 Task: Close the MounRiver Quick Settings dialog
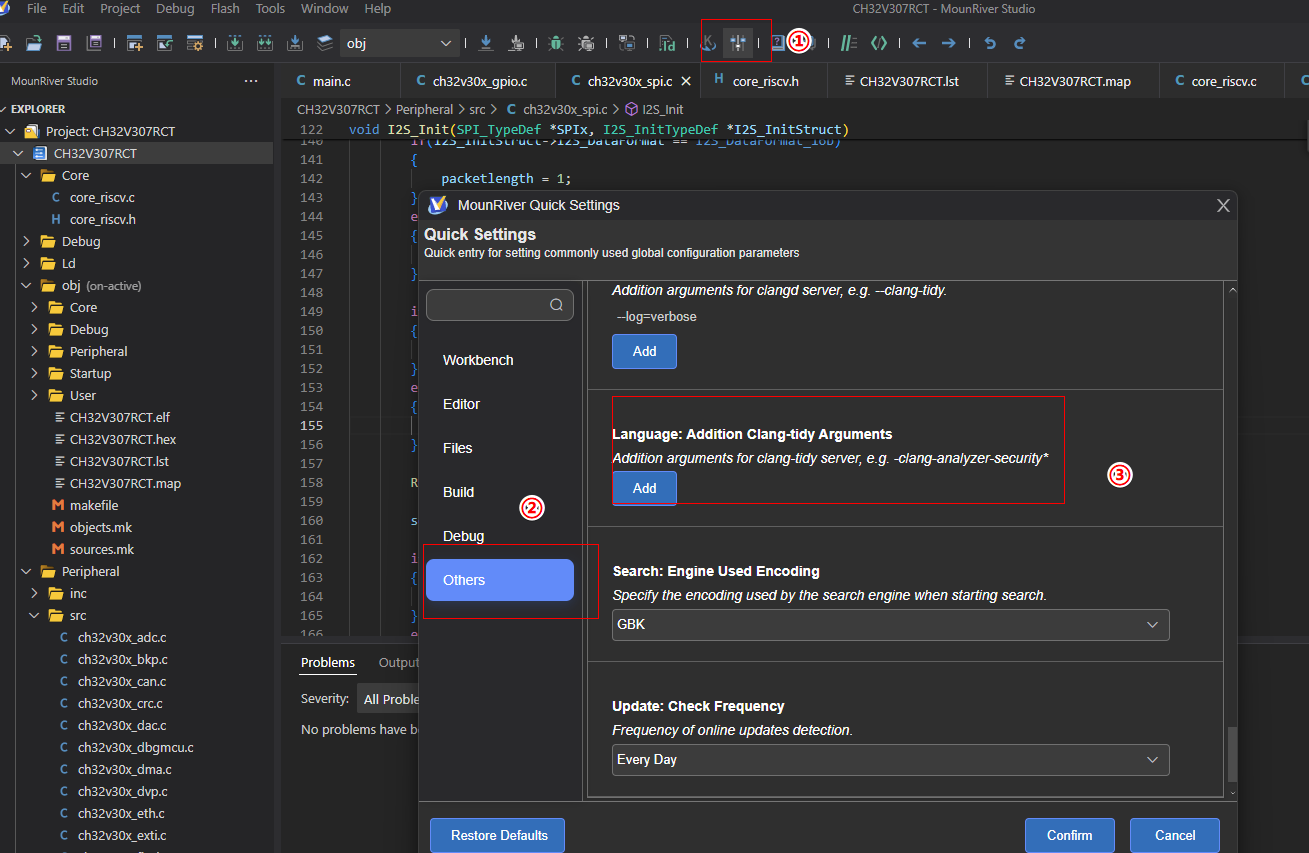1222,205
